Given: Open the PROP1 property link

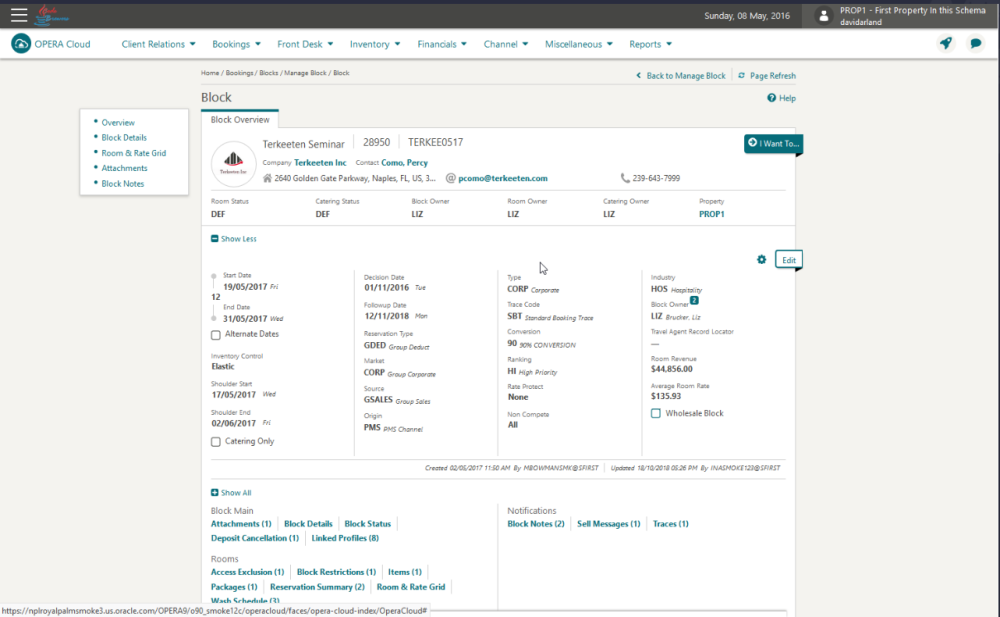Looking at the screenshot, I should (712, 214).
